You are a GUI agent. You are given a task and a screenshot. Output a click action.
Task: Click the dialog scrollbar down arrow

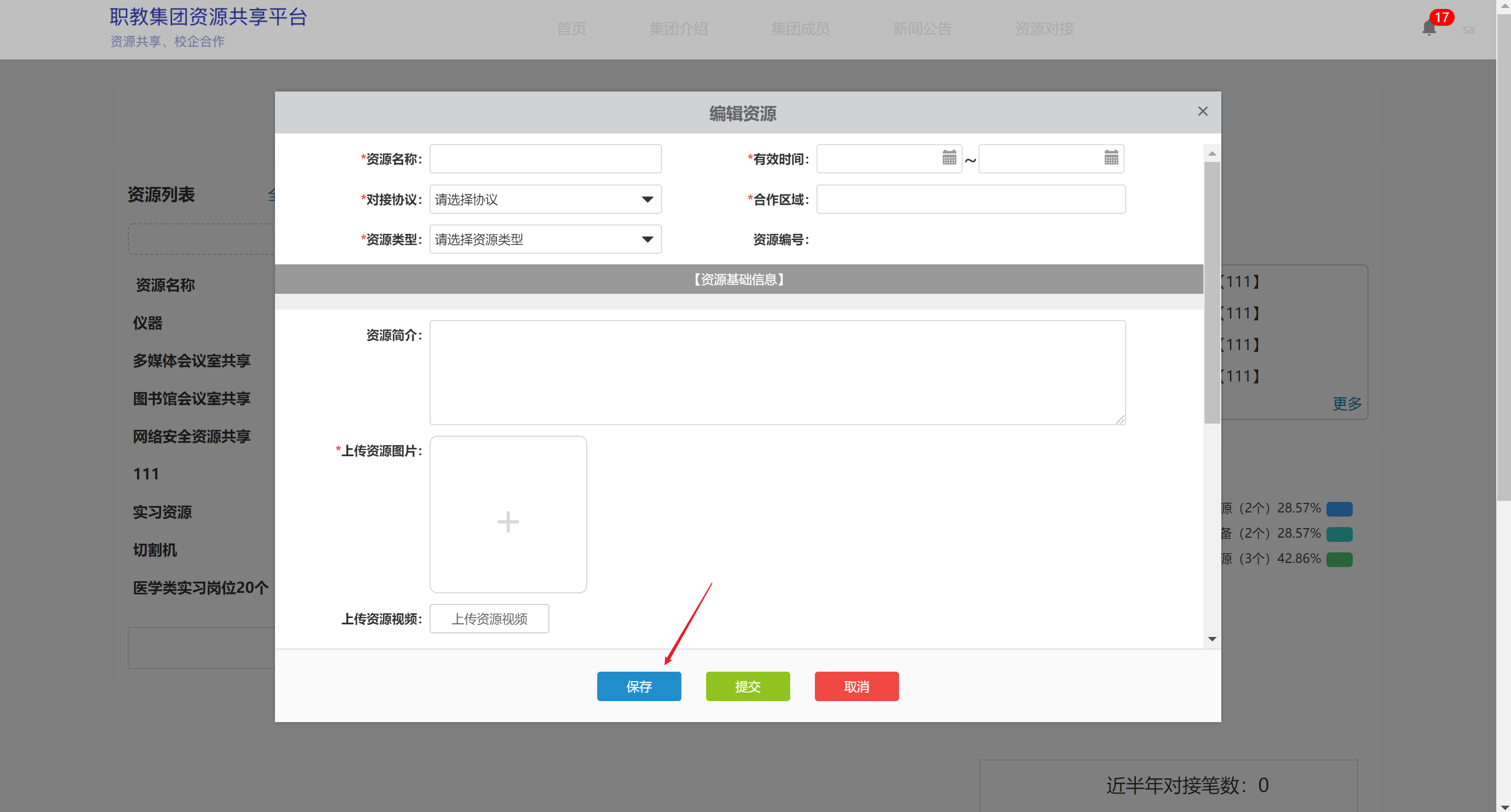click(x=1212, y=639)
